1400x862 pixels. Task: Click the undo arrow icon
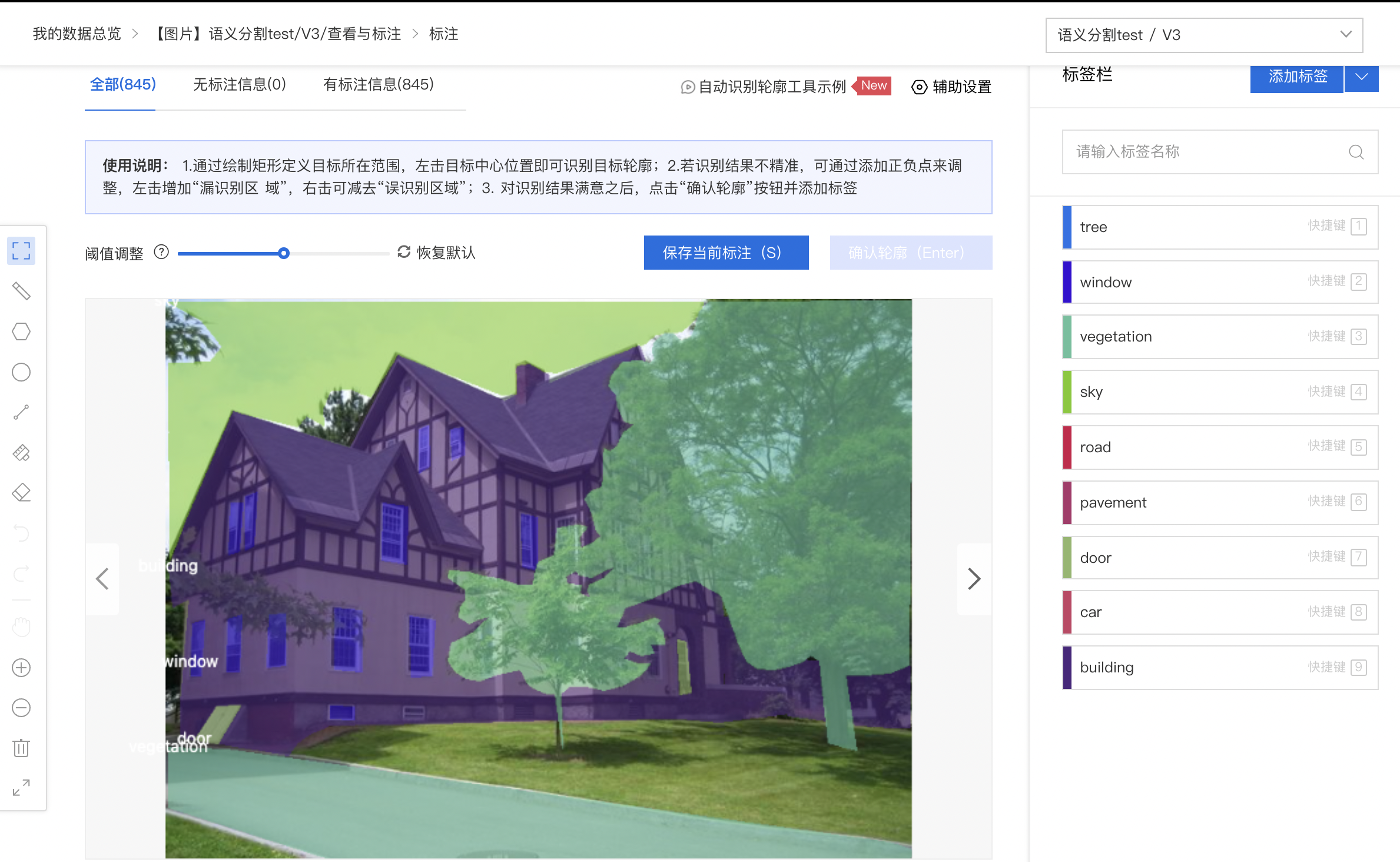21,533
